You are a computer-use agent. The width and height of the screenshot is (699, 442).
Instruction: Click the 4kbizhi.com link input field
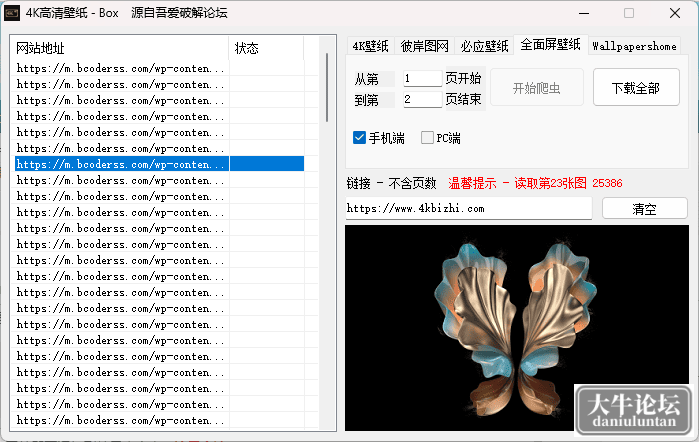pos(469,208)
